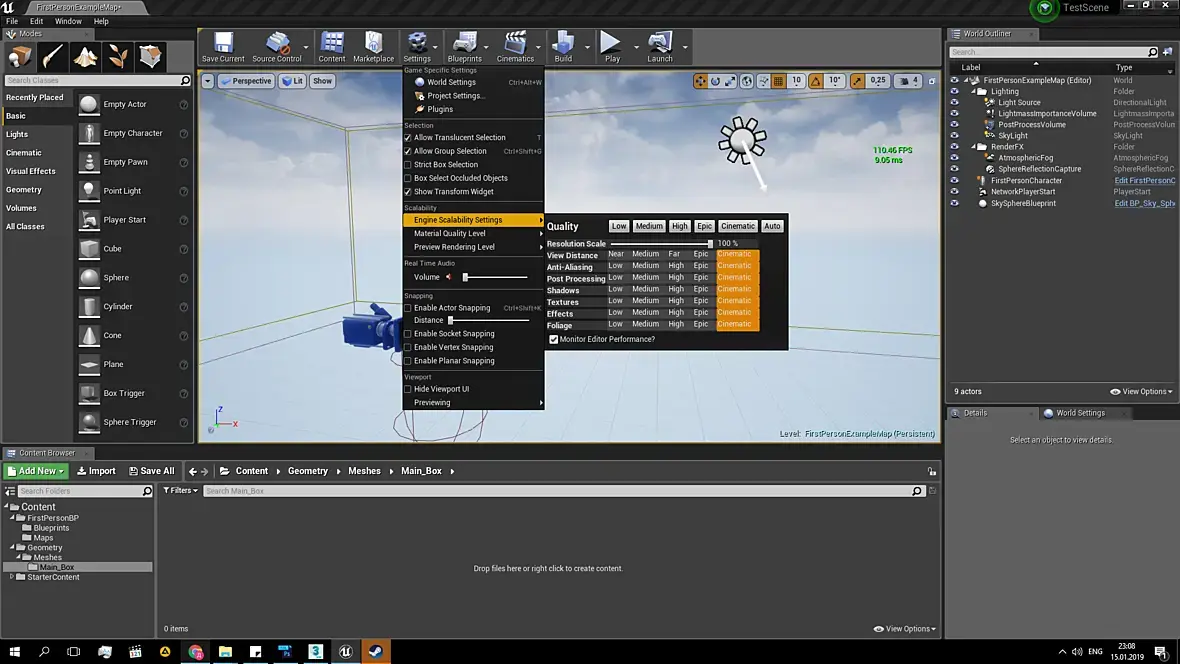Open View Options in World Outliner
Image resolution: width=1180 pixels, height=664 pixels.
point(1141,391)
